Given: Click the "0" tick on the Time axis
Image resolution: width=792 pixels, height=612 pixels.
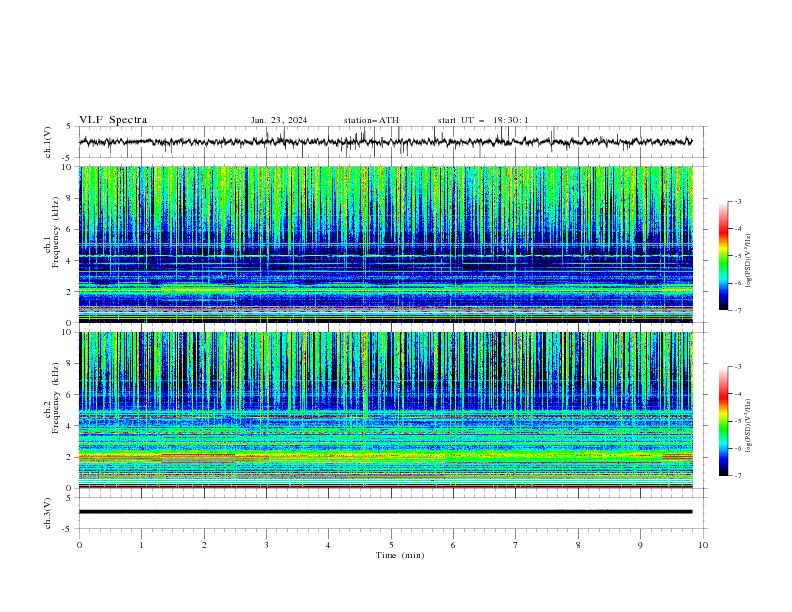Looking at the screenshot, I should (79, 545).
